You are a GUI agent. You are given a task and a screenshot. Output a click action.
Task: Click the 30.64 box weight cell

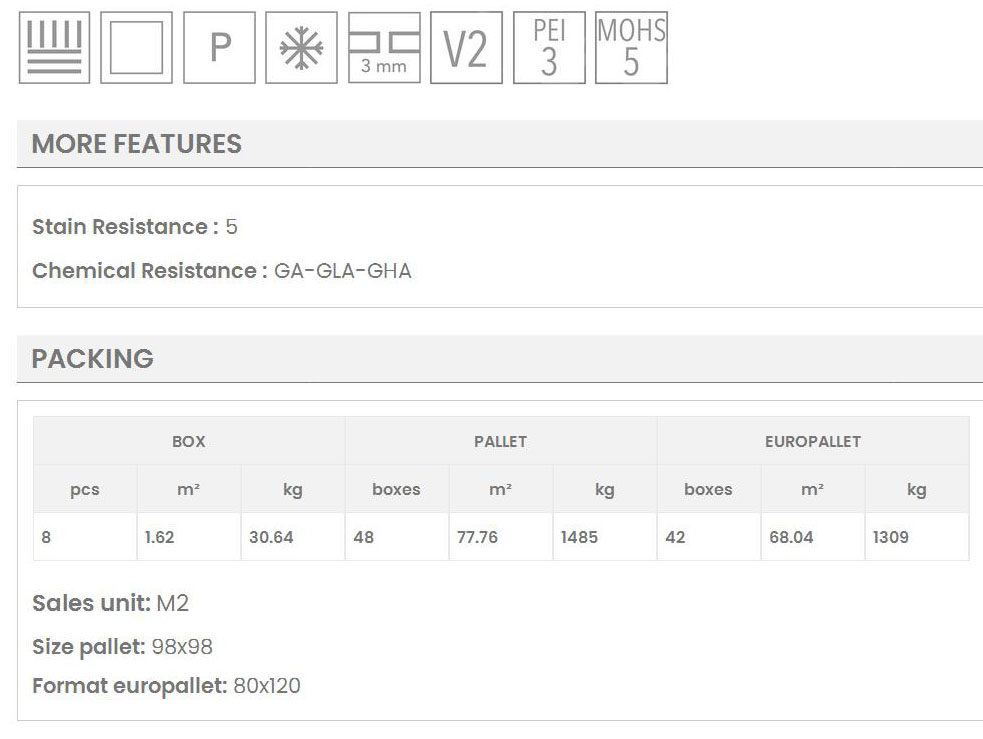click(x=271, y=537)
